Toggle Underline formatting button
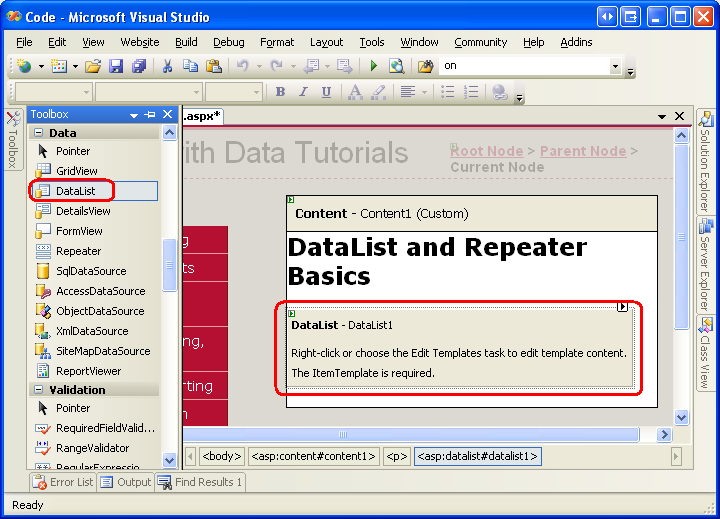The height and width of the screenshot is (519, 720). pyautogui.click(x=326, y=92)
